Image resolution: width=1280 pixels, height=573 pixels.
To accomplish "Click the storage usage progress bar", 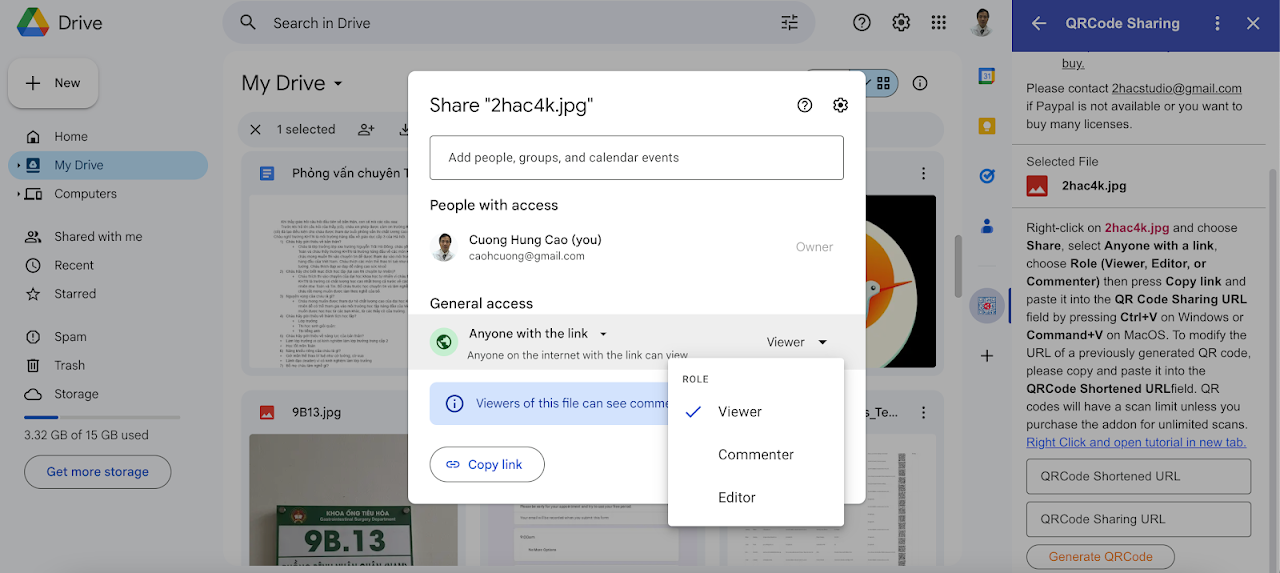I will 102,417.
